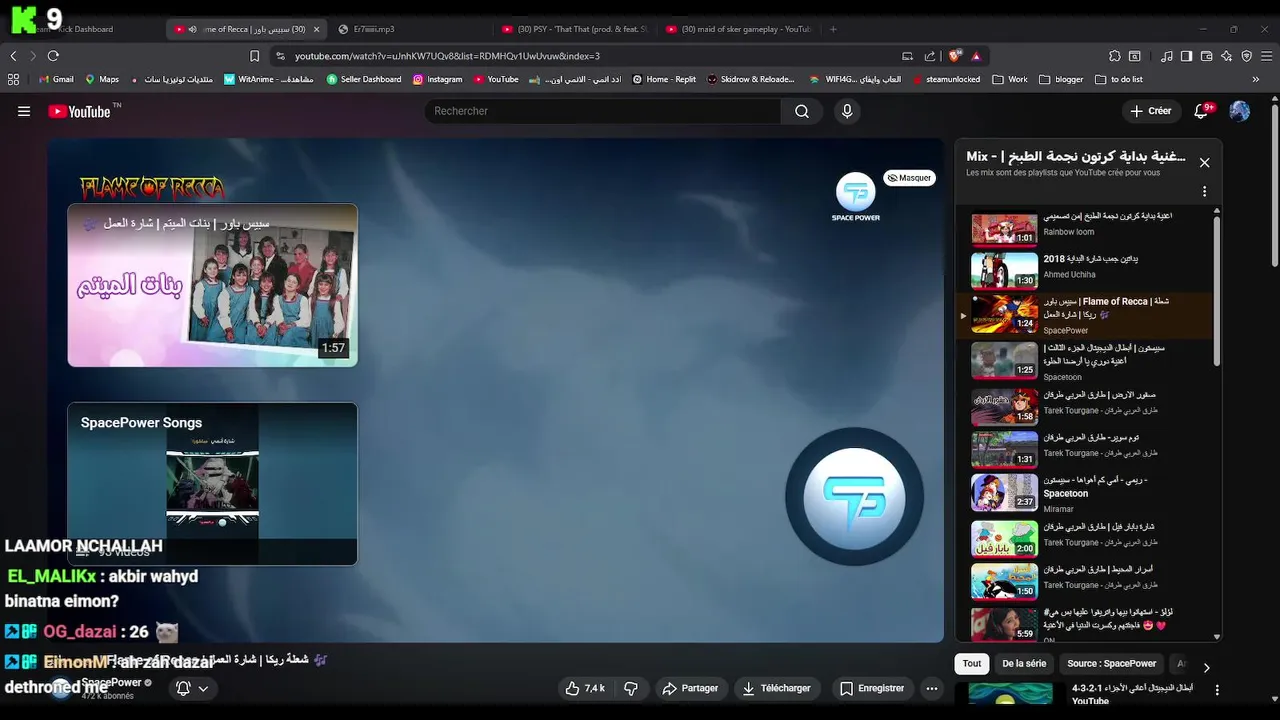Open a new browser tab

[x=833, y=29]
